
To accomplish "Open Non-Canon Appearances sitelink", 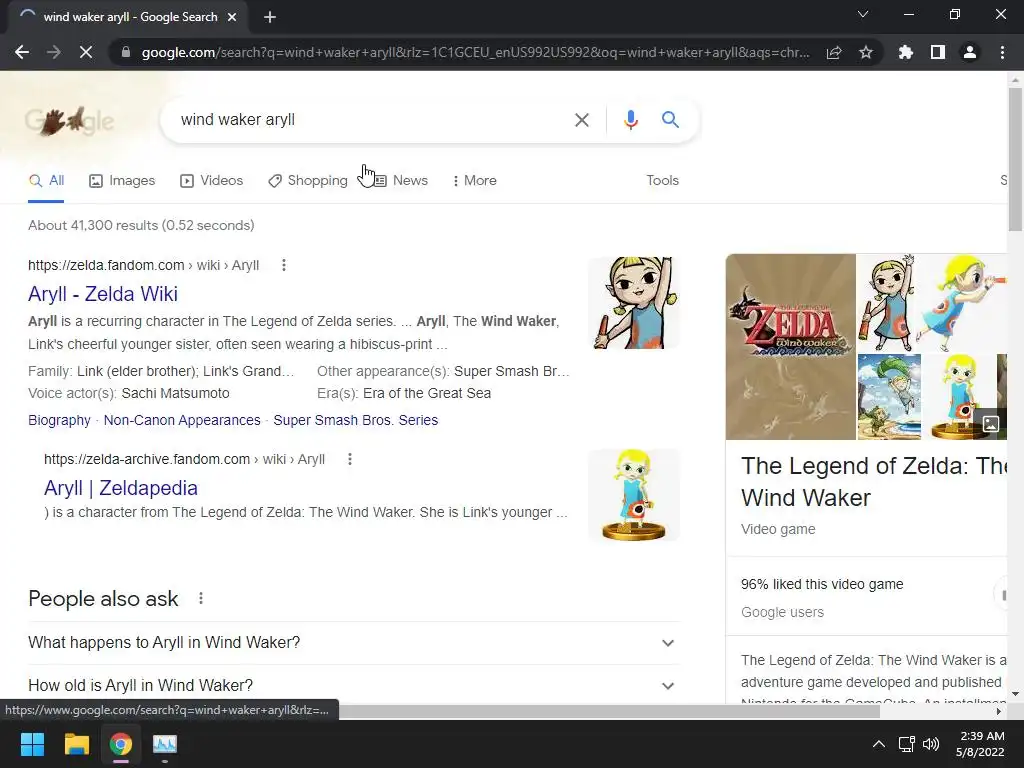I will coord(182,421).
